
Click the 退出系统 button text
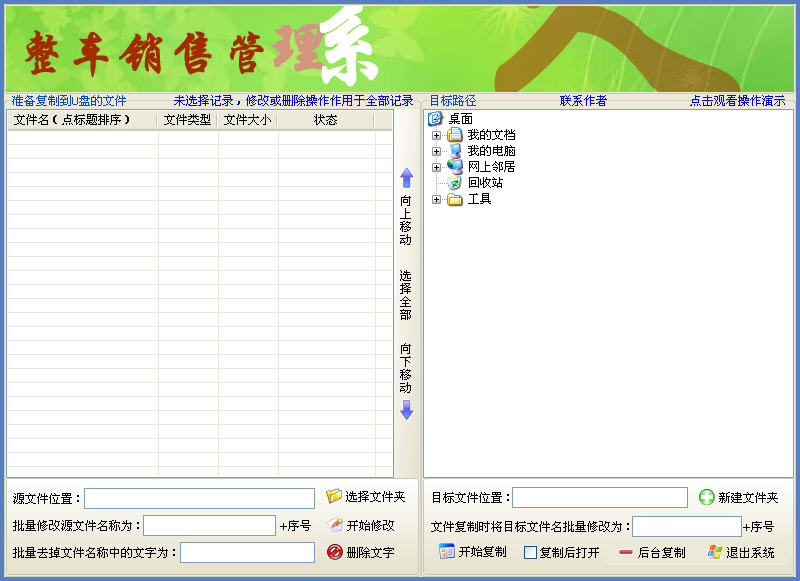point(750,552)
